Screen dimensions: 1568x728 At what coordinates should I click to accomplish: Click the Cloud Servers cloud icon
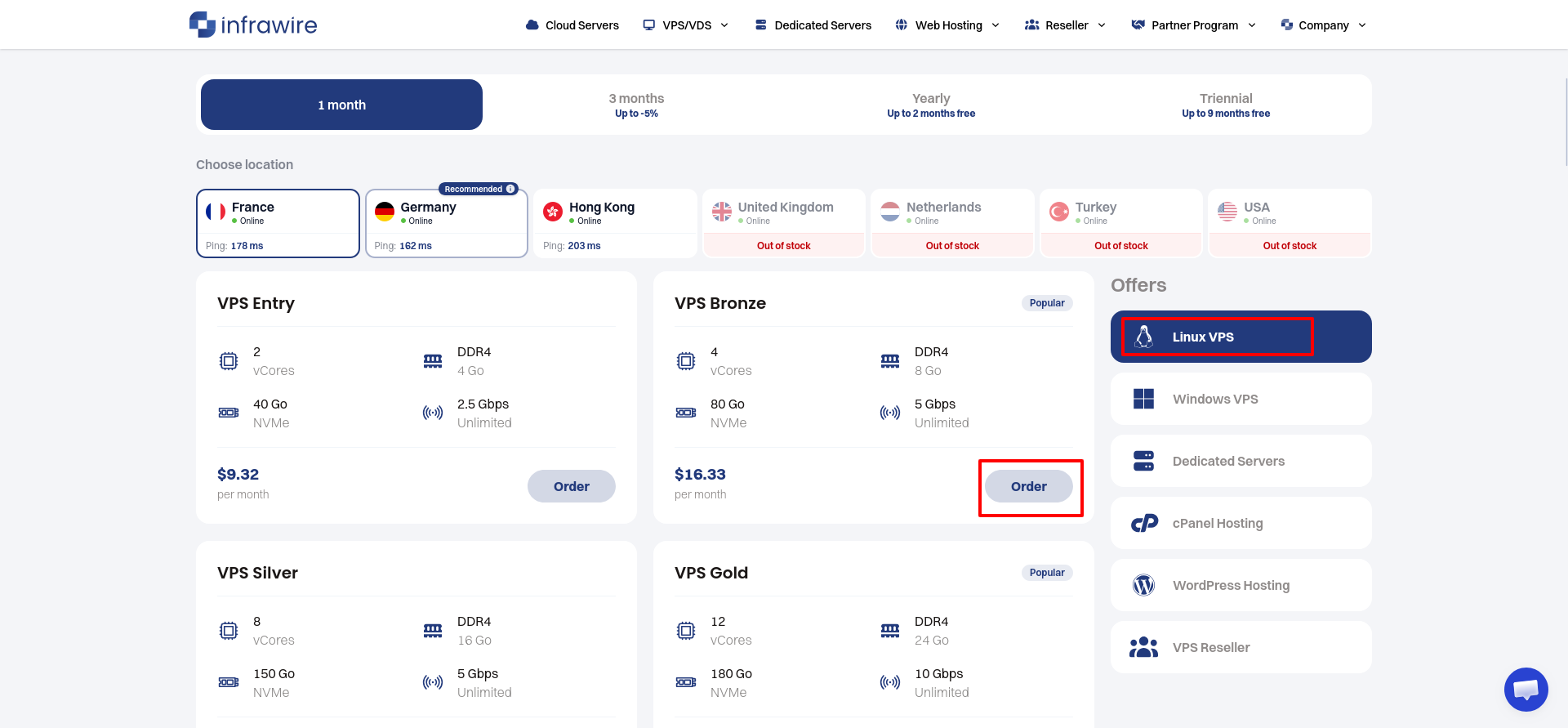pos(532,25)
